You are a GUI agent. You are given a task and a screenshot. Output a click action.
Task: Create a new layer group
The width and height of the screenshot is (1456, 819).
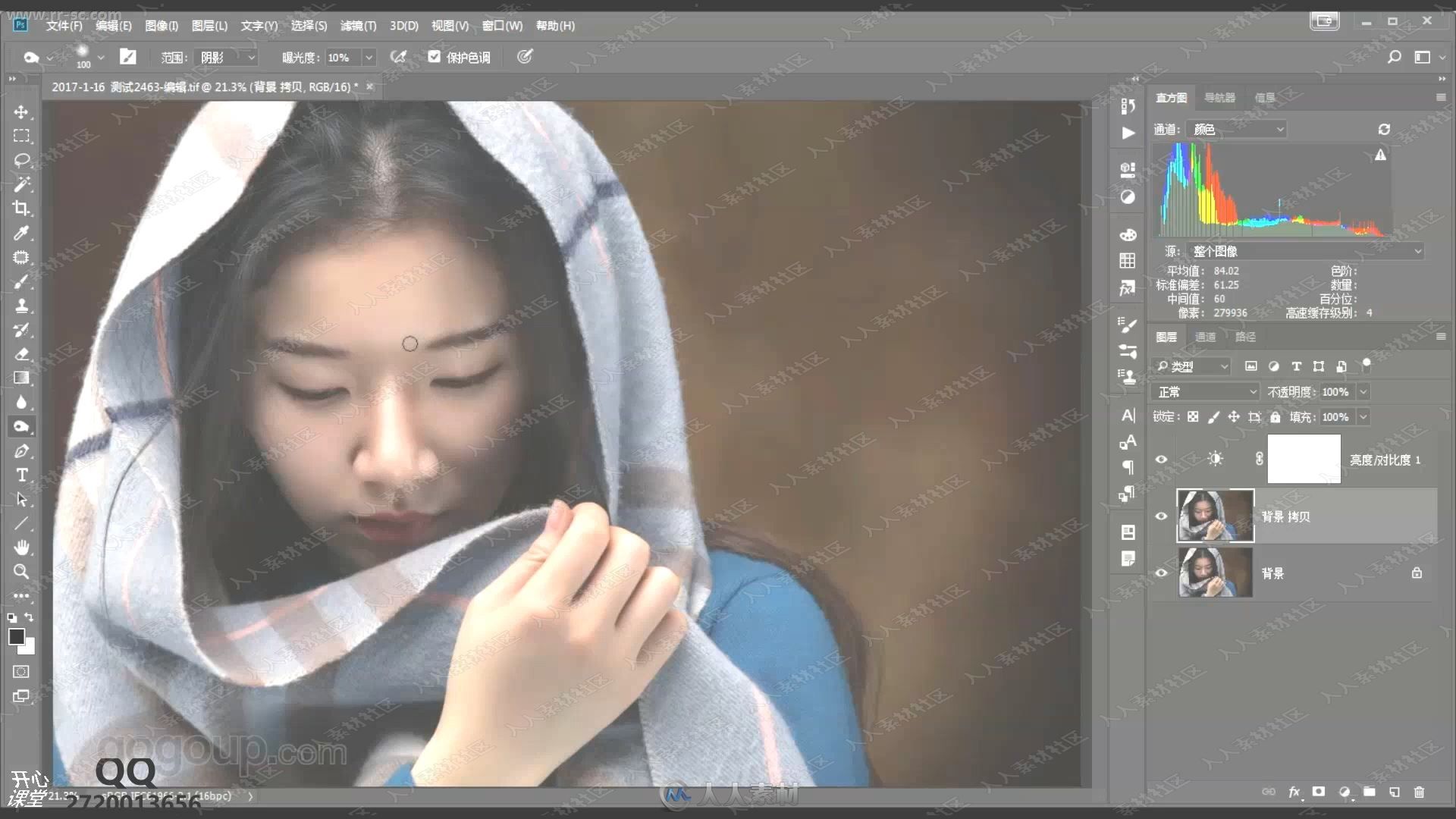click(1369, 792)
